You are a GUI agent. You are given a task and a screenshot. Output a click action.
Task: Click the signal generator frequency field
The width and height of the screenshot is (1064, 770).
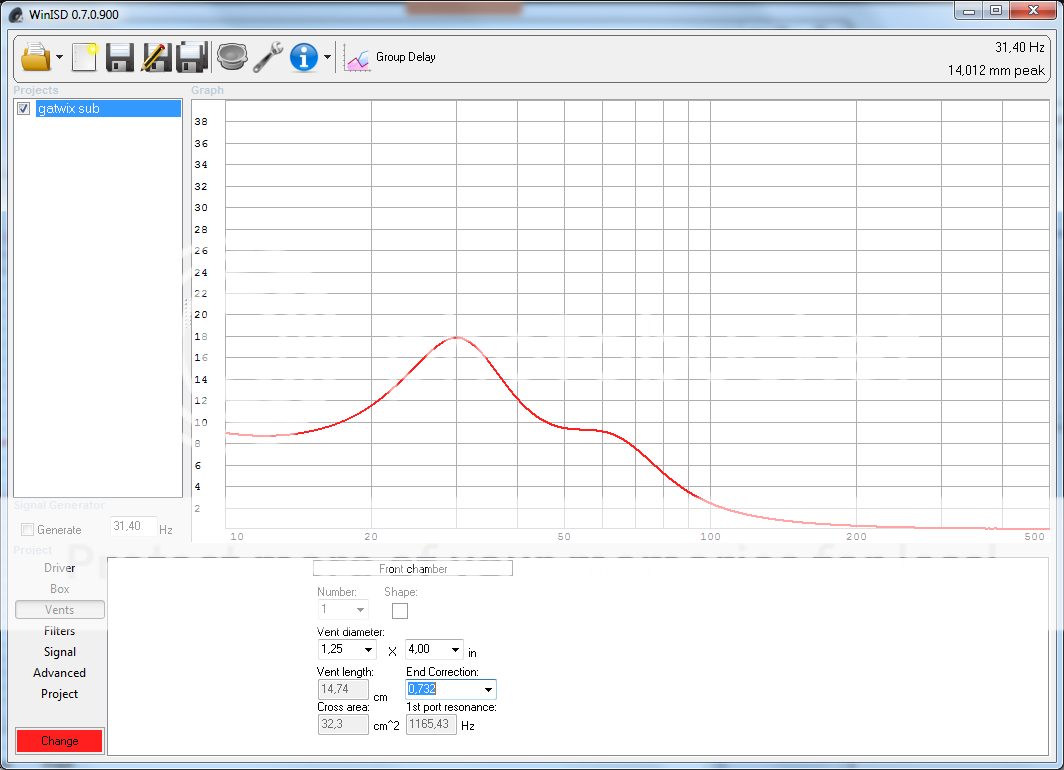click(132, 527)
